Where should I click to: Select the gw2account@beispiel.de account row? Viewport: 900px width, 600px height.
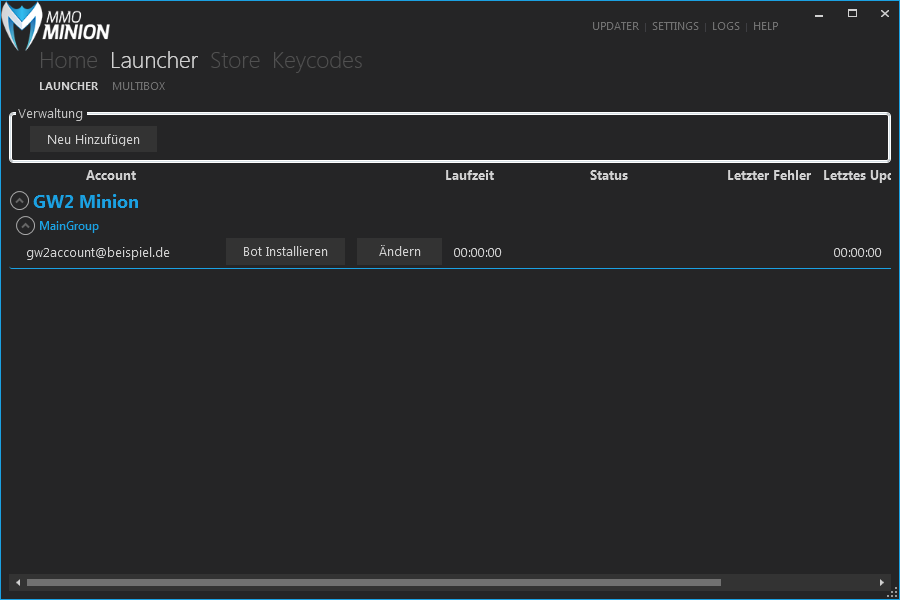pos(98,253)
